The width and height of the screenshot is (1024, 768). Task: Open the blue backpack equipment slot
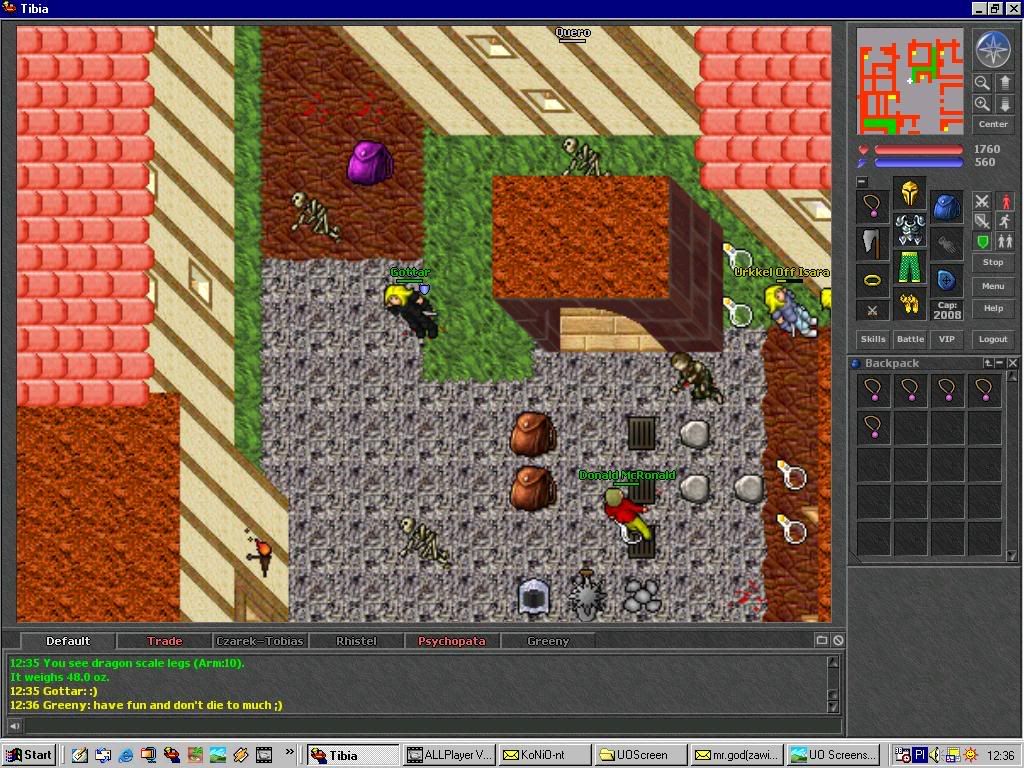click(x=946, y=206)
